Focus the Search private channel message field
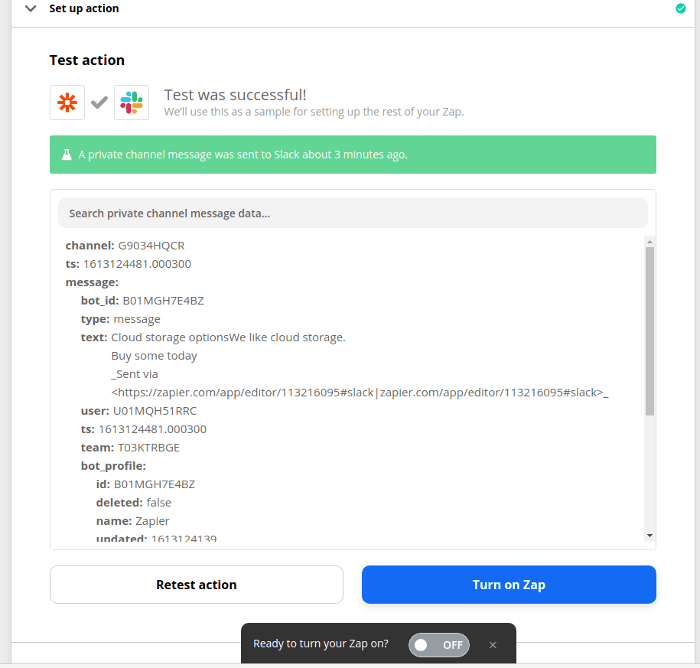 (x=353, y=213)
